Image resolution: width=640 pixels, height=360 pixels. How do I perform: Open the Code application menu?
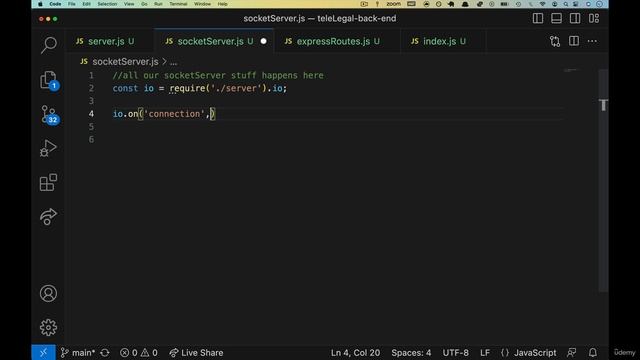55,4
